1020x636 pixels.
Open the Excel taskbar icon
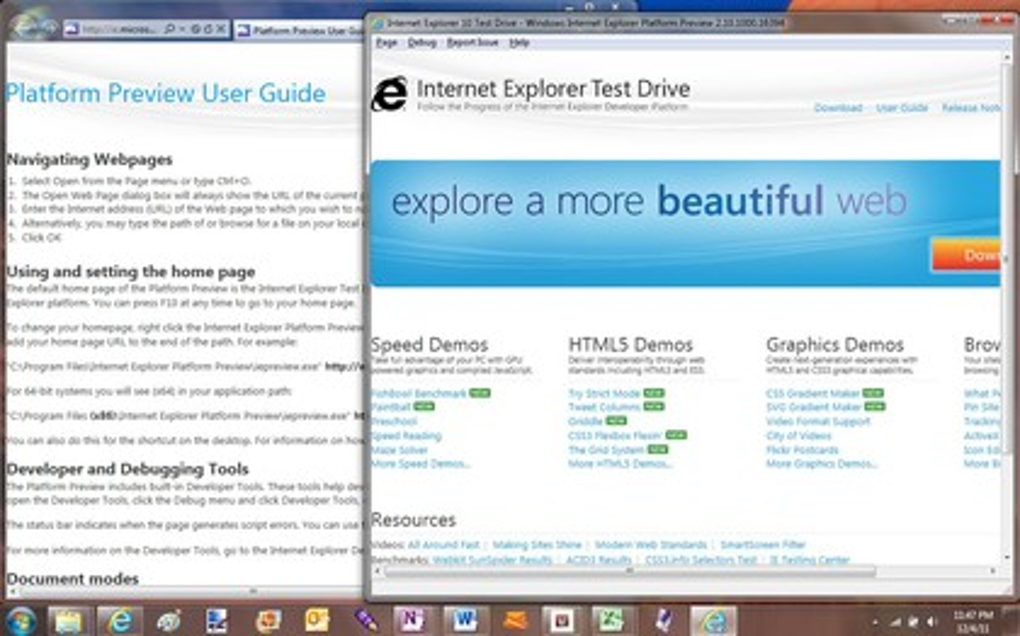tap(611, 621)
